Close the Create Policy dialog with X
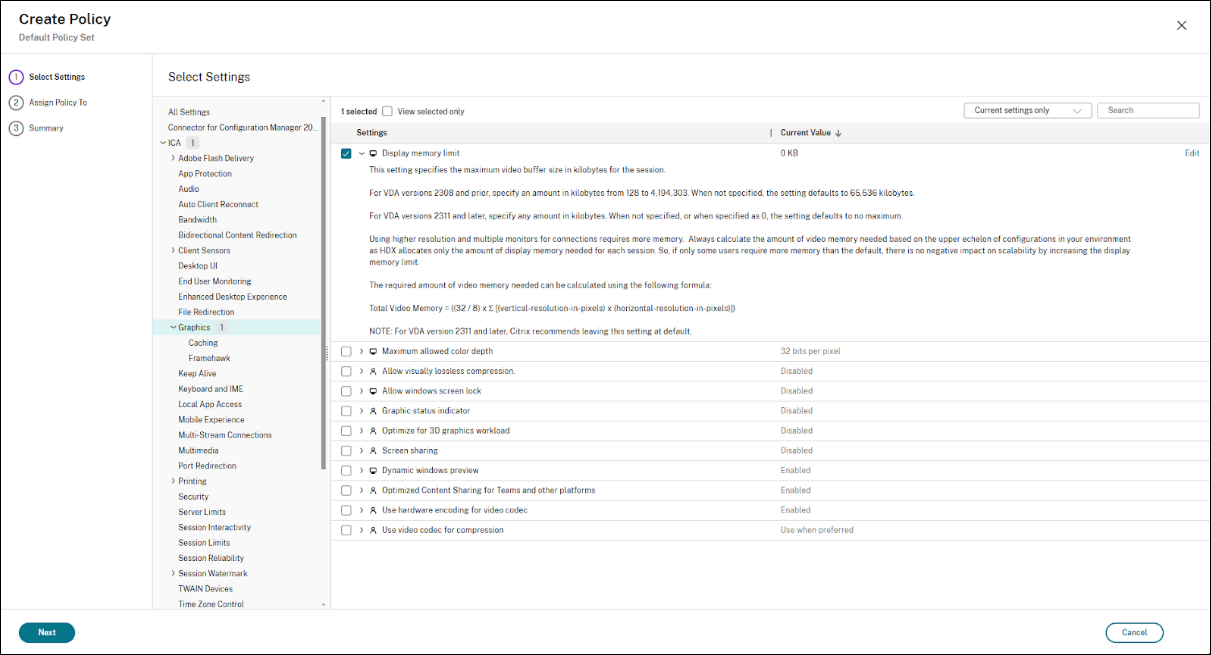 point(1181,26)
